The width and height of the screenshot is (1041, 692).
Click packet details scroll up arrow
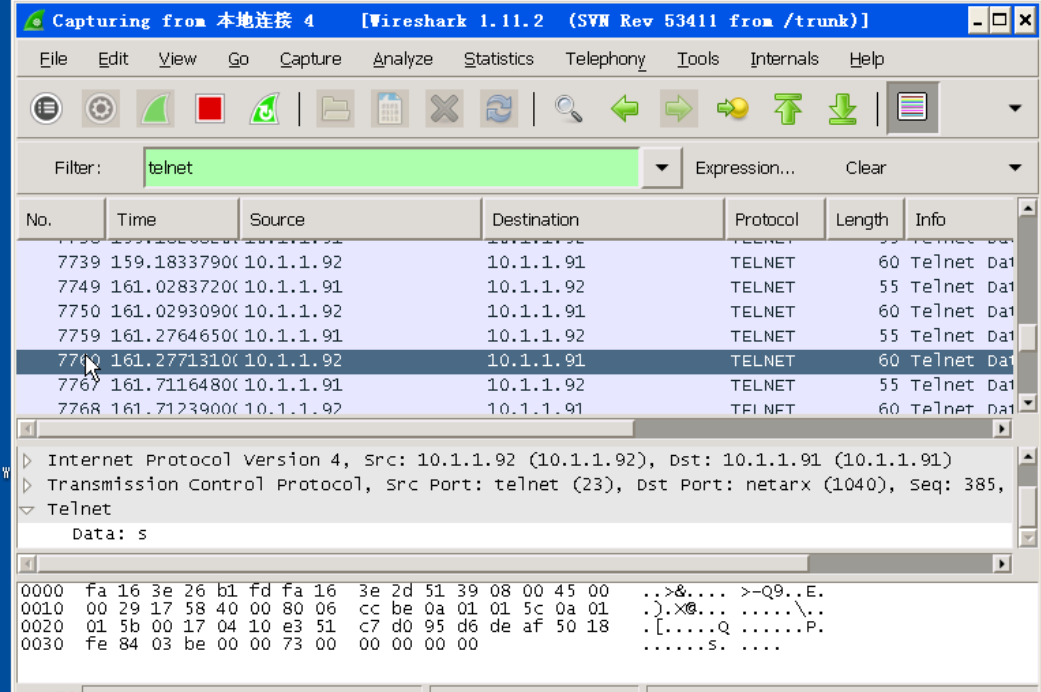coord(1027,456)
